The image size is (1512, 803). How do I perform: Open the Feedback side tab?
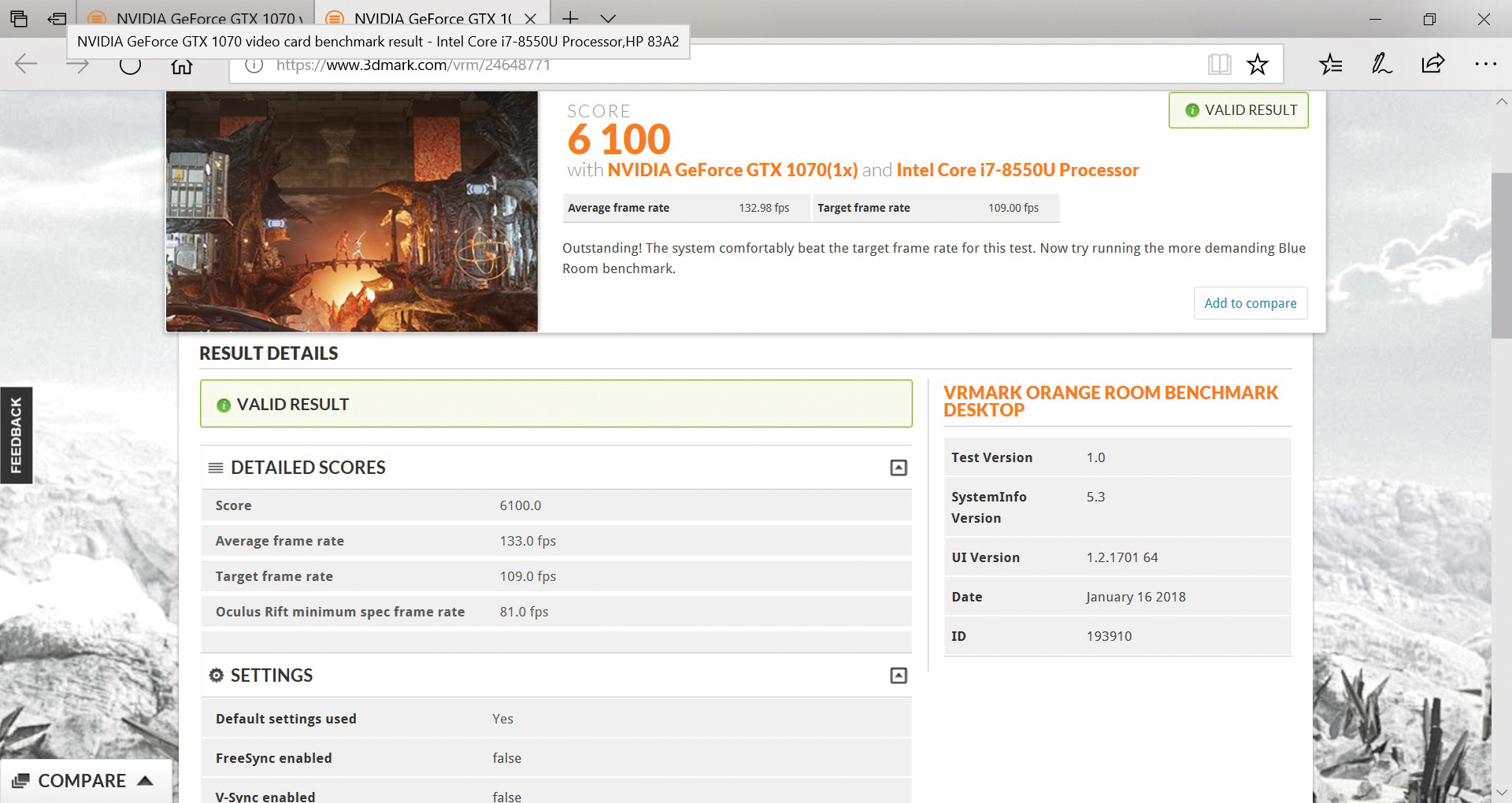[x=16, y=435]
